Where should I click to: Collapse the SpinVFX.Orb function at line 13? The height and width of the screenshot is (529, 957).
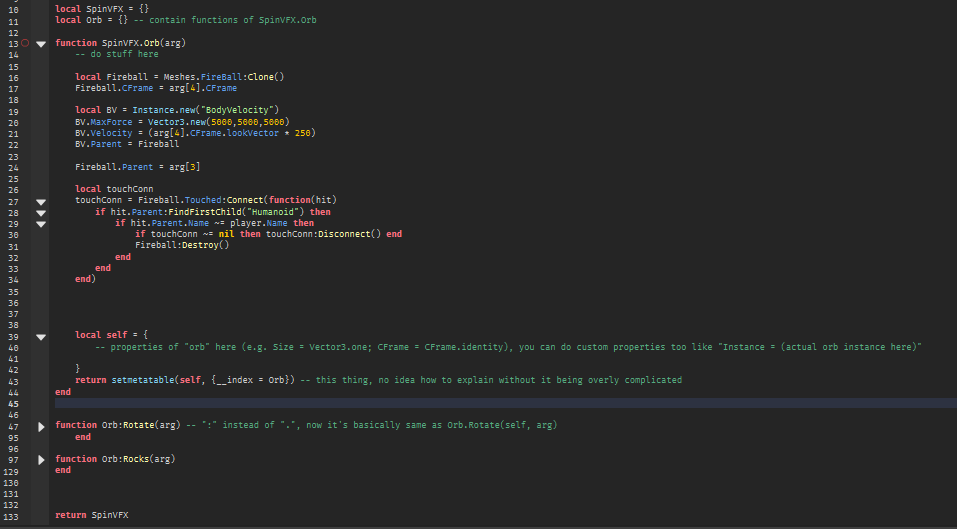[x=41, y=44]
